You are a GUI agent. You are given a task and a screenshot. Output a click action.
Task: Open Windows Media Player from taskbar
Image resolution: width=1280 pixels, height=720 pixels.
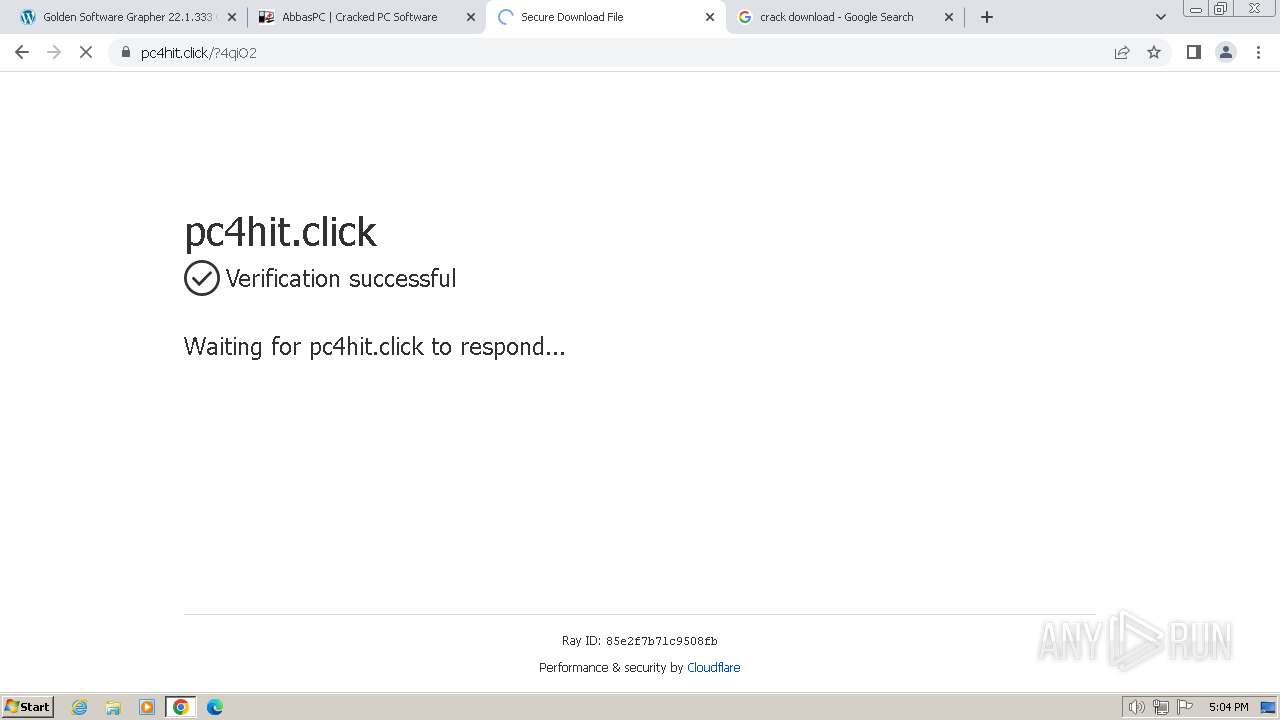147,707
